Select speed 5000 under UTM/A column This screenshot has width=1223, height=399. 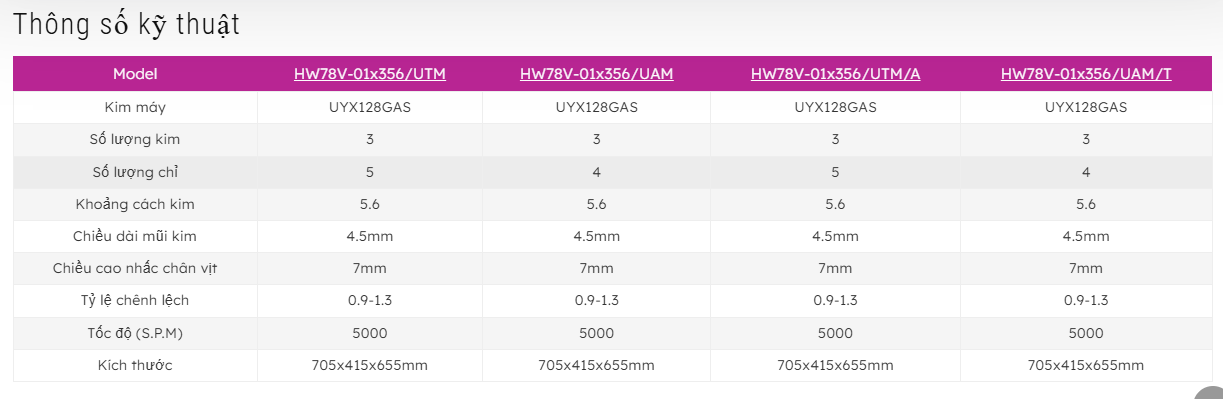pos(835,333)
